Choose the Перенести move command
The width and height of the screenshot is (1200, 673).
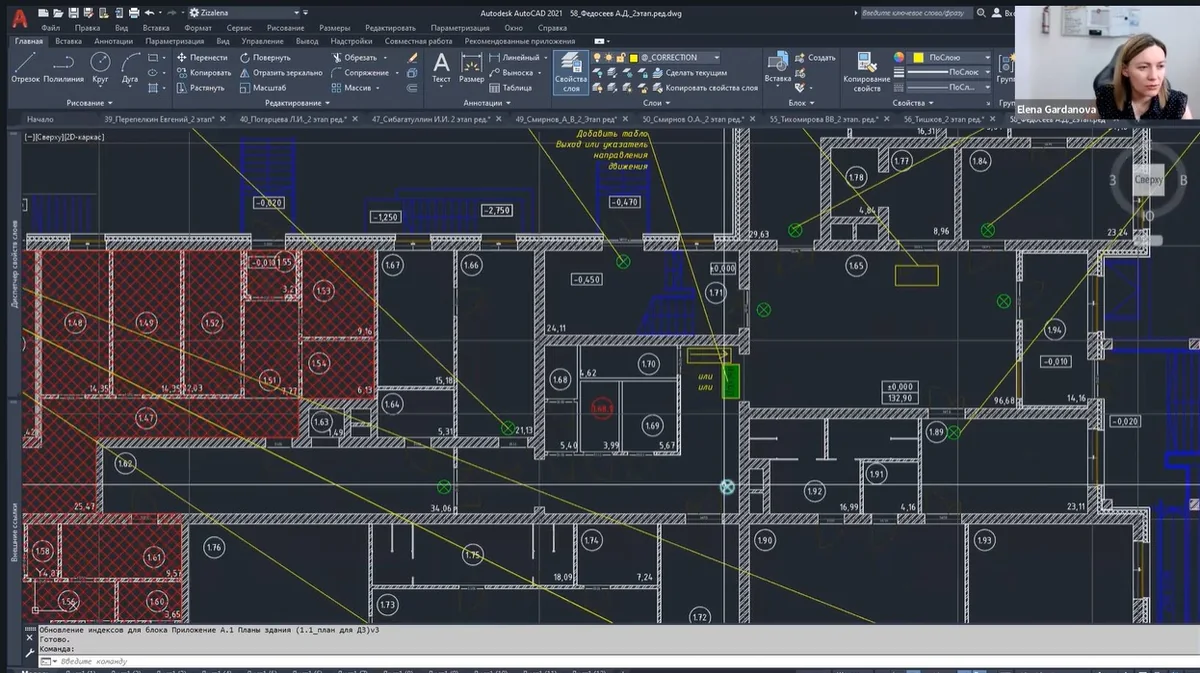201,58
